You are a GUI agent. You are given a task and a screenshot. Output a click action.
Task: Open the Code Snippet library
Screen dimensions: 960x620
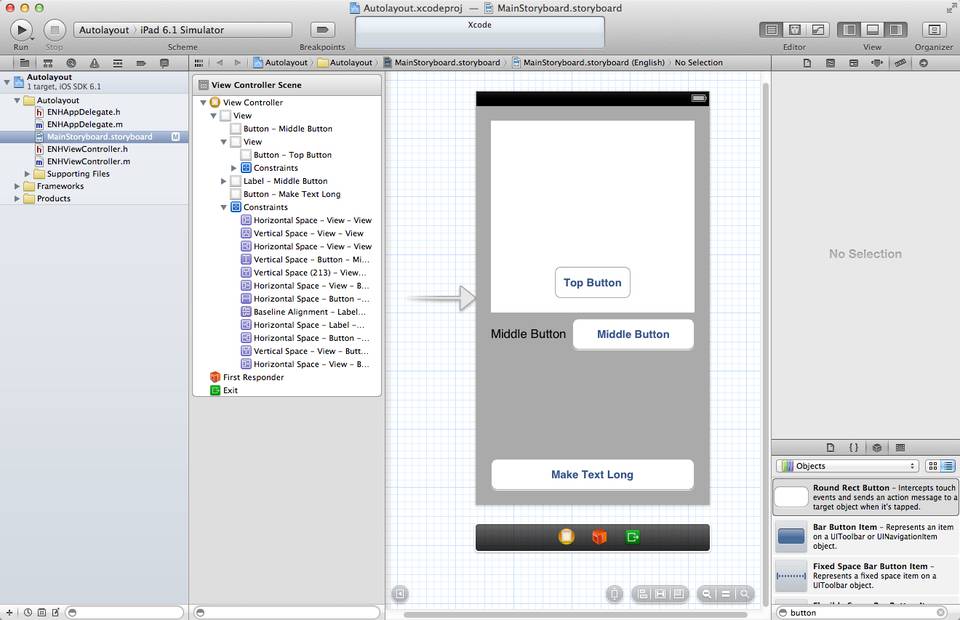coord(853,447)
